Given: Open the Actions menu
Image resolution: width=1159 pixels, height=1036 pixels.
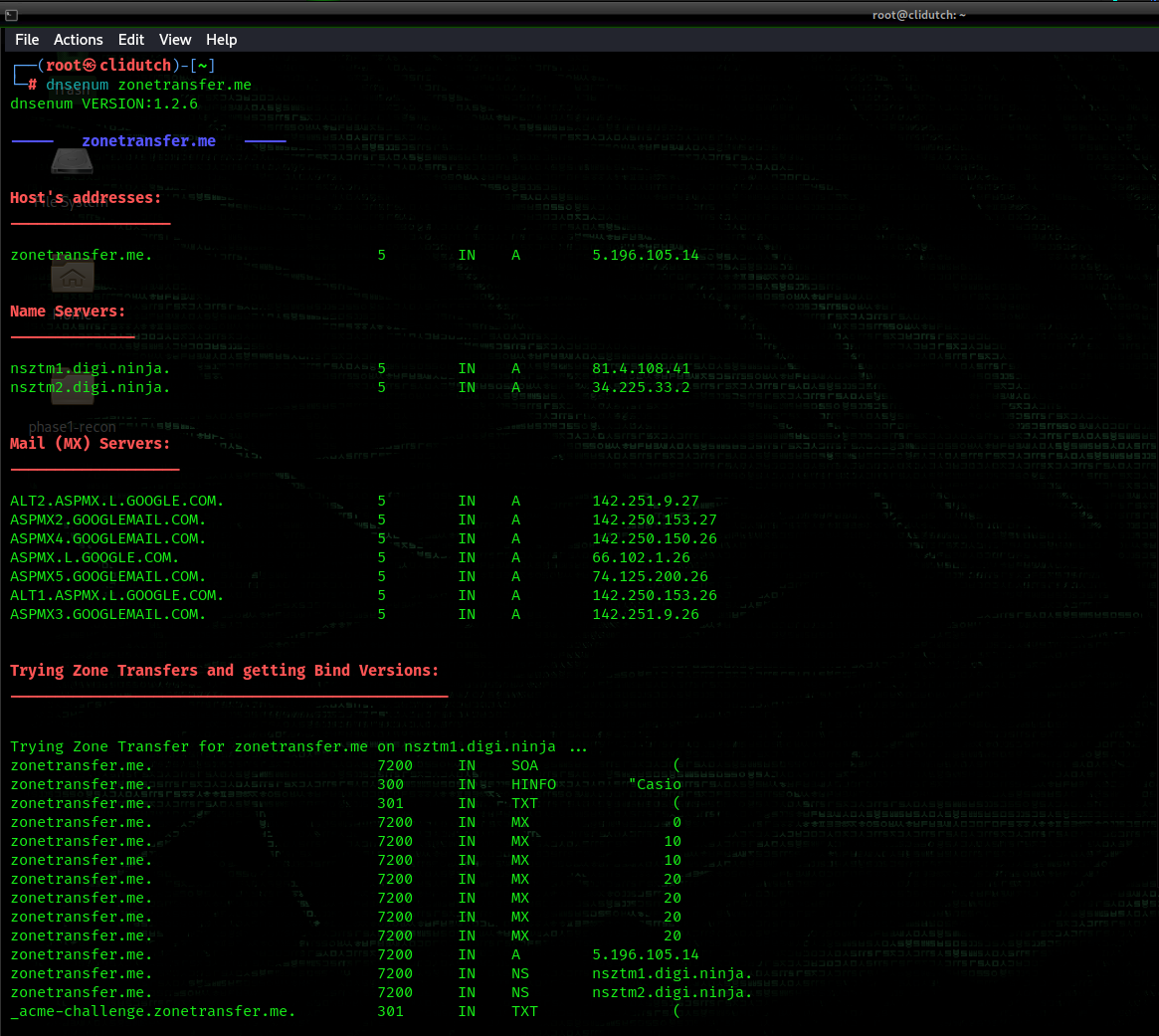Looking at the screenshot, I should (x=78, y=40).
